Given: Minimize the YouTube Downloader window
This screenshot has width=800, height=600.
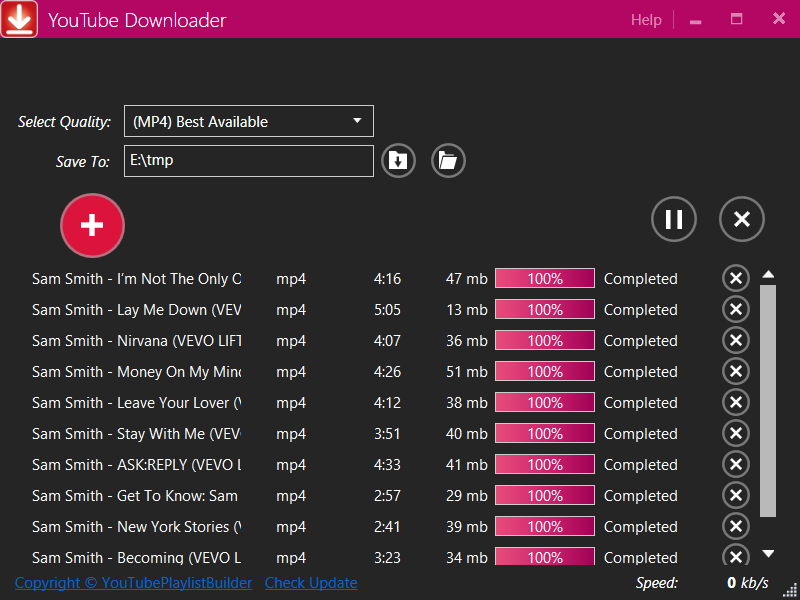Looking at the screenshot, I should pos(695,20).
